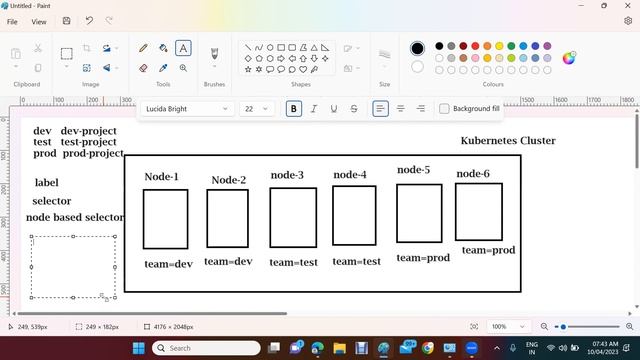This screenshot has width=640, height=360.
Task: Show hidden tray icons chevron
Action: tap(497, 348)
